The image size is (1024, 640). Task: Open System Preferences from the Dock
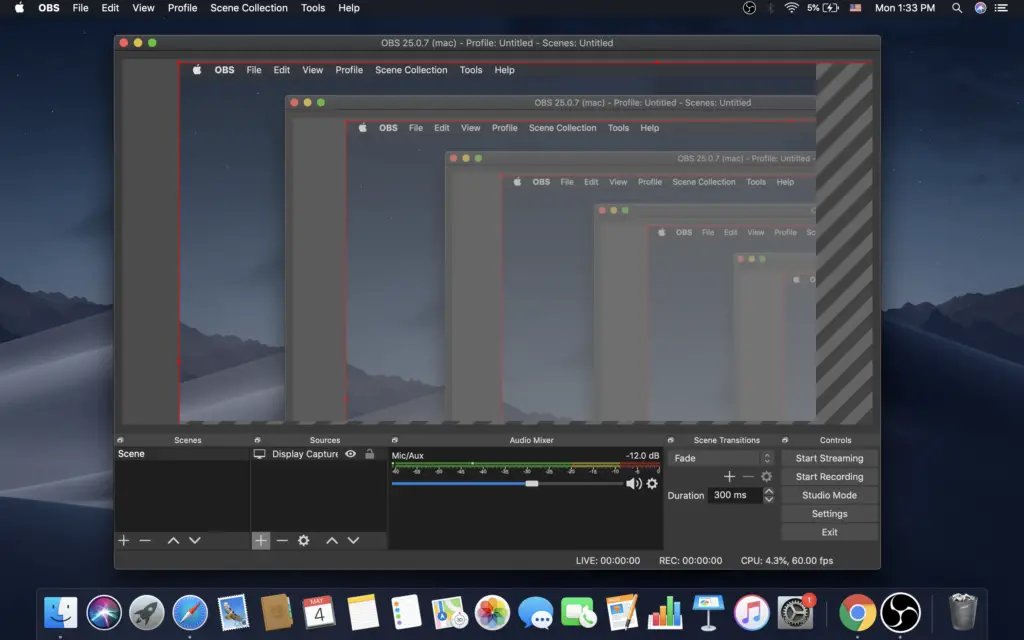coord(795,613)
